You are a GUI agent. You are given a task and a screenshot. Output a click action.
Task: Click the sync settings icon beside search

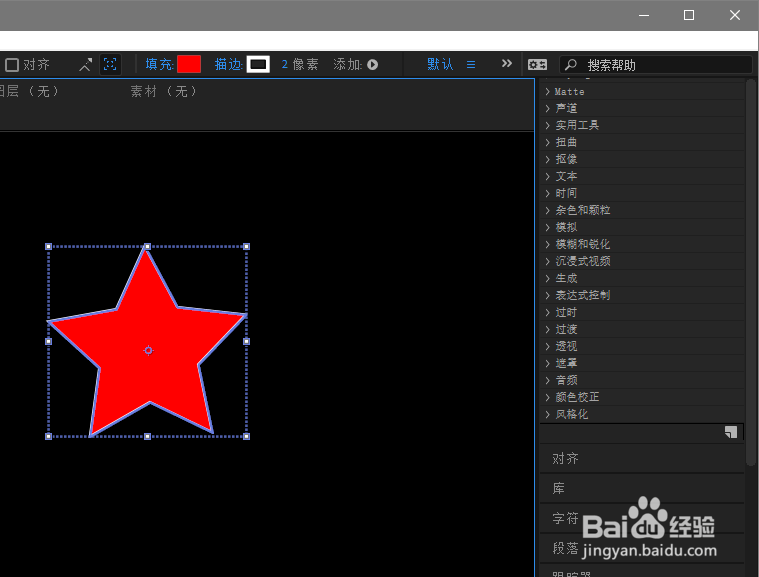537,64
